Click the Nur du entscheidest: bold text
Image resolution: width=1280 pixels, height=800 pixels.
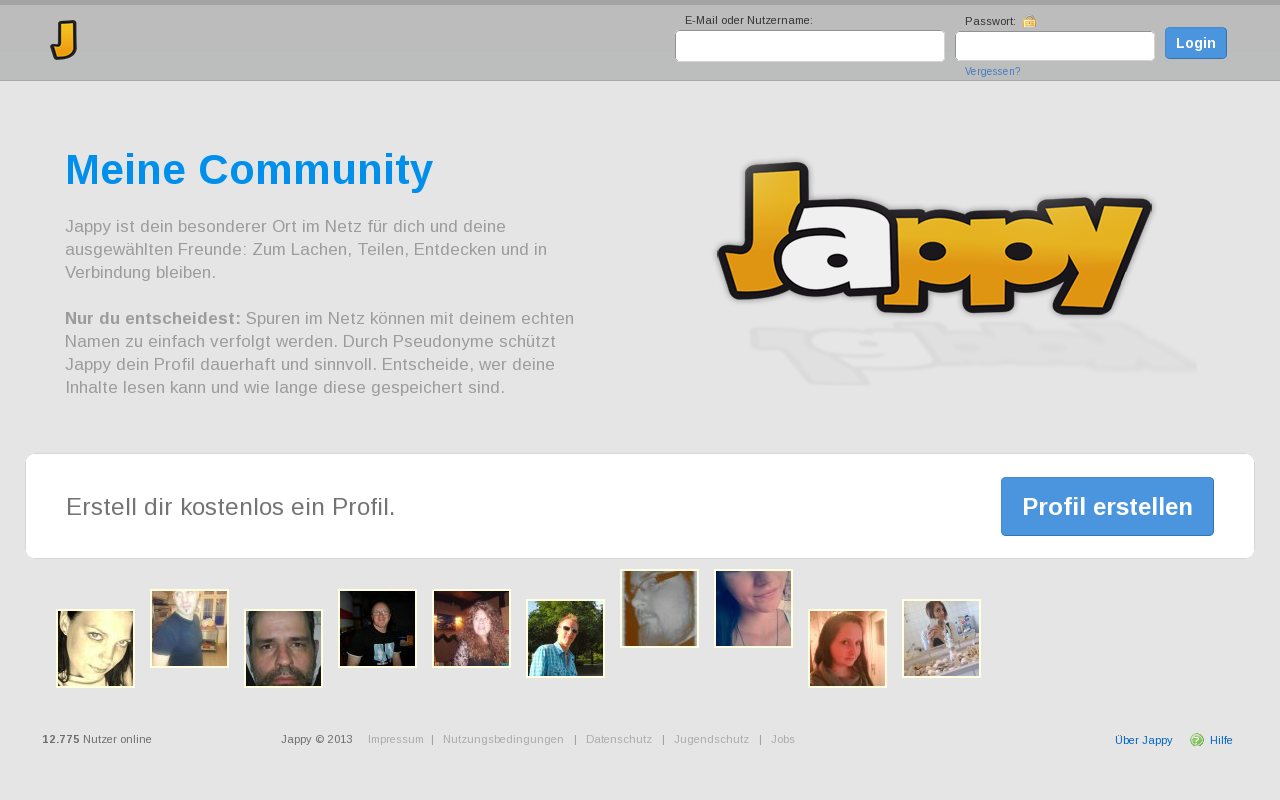click(153, 318)
